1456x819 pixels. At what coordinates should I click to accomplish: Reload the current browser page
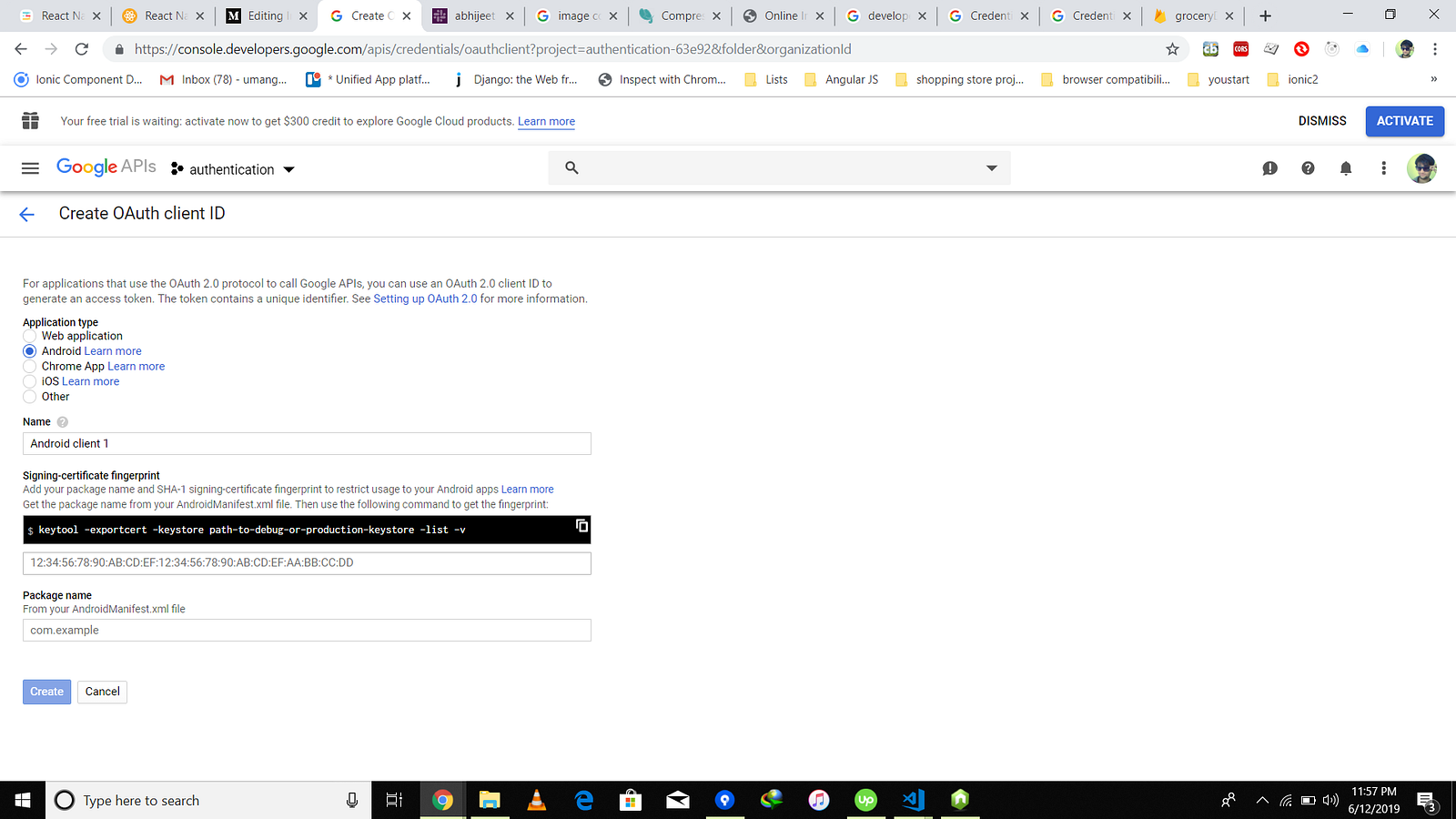(x=82, y=49)
